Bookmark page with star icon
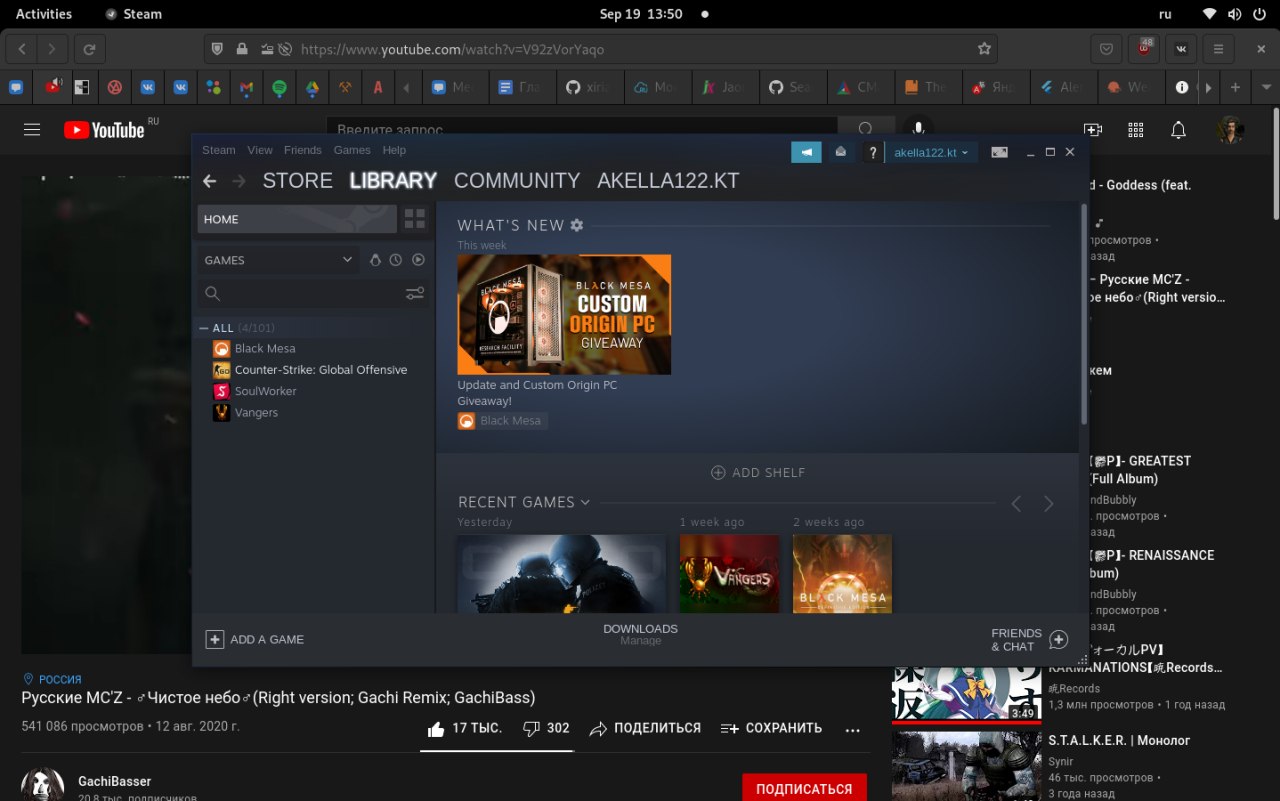Viewport: 1280px width, 801px height. point(984,48)
